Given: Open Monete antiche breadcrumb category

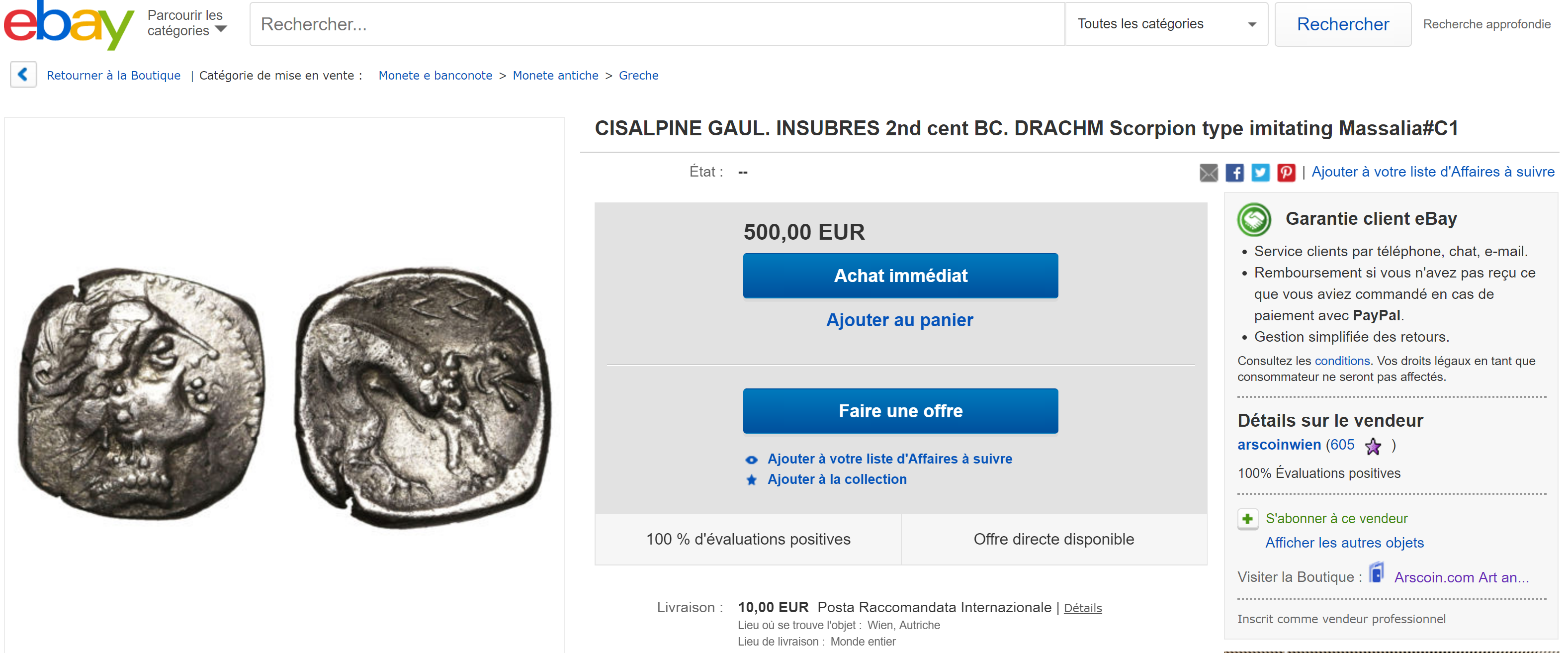Looking at the screenshot, I should [x=555, y=76].
